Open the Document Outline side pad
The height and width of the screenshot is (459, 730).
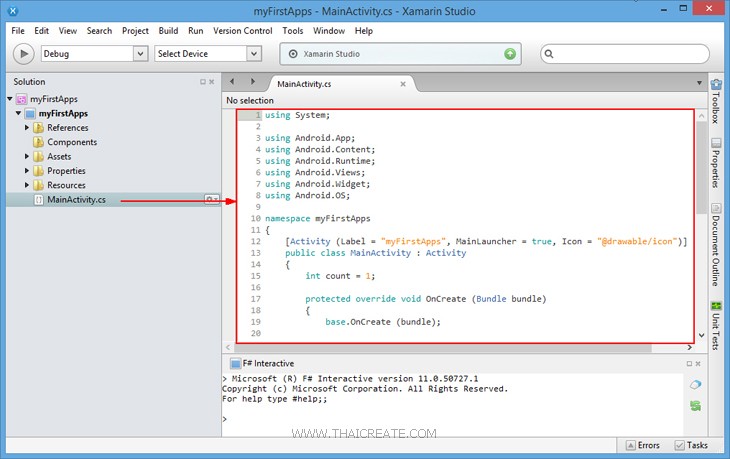point(716,245)
